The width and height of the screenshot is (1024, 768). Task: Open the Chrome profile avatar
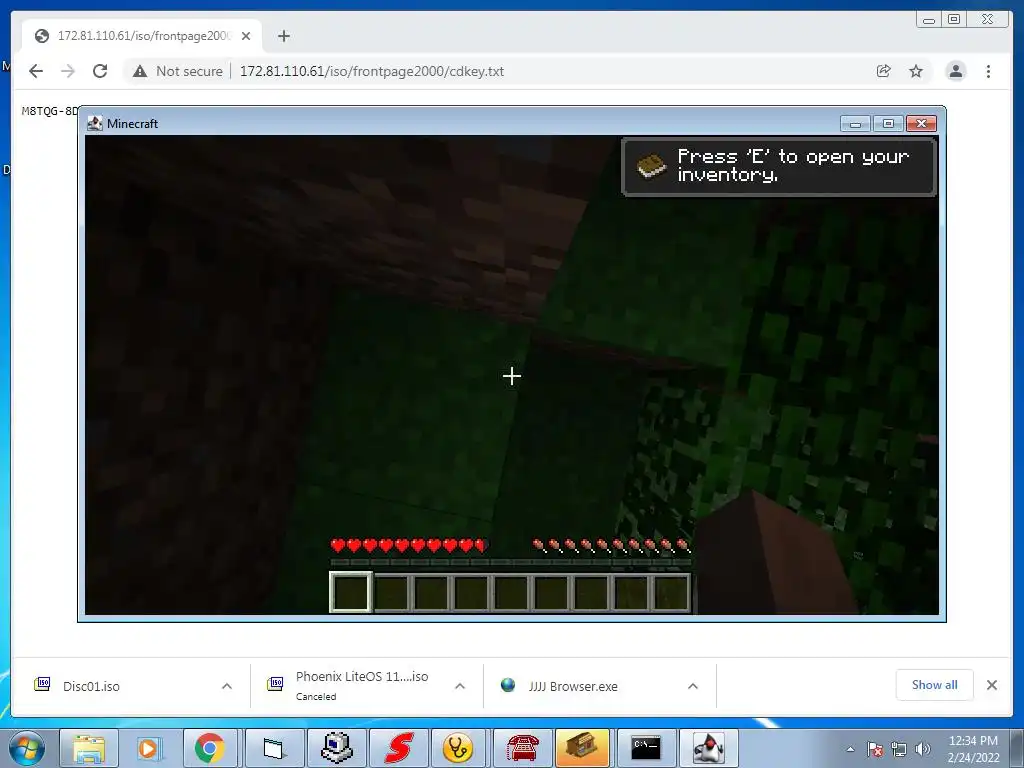tap(955, 71)
